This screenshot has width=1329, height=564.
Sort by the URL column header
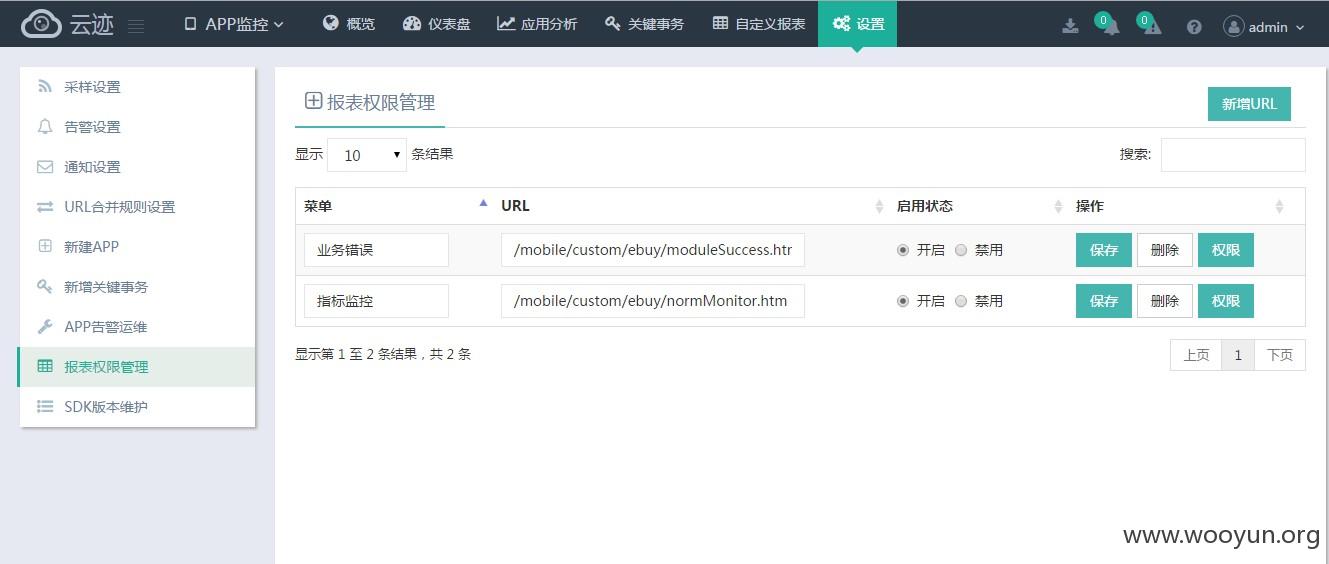[x=690, y=206]
